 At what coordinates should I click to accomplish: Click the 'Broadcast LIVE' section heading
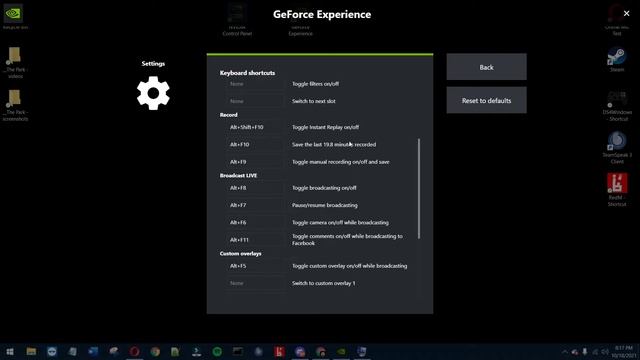coord(238,176)
